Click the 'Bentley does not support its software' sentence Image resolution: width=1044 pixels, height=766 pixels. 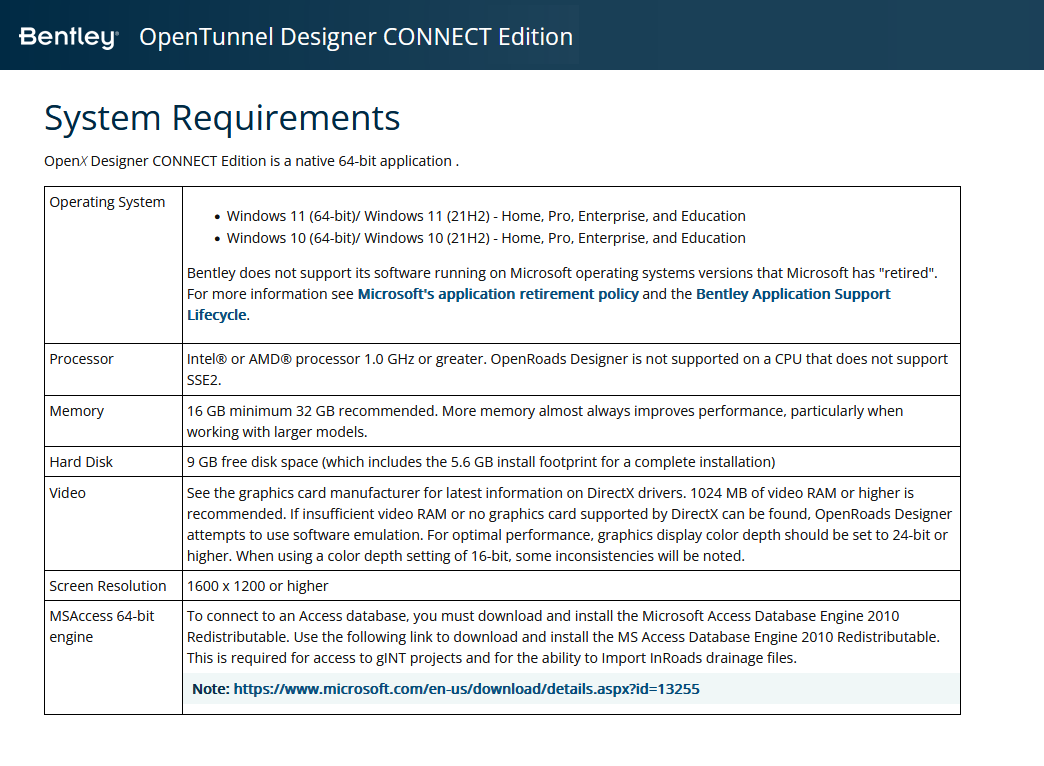(x=562, y=273)
